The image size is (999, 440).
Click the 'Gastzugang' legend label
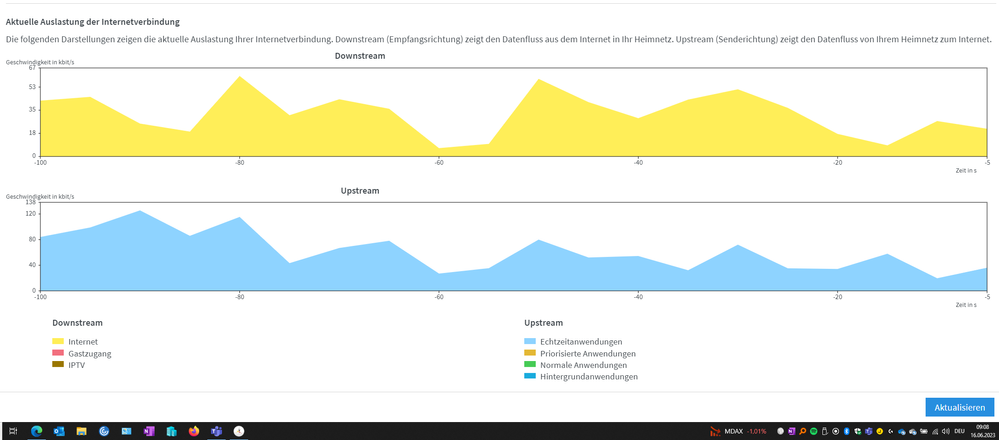pyautogui.click(x=90, y=353)
